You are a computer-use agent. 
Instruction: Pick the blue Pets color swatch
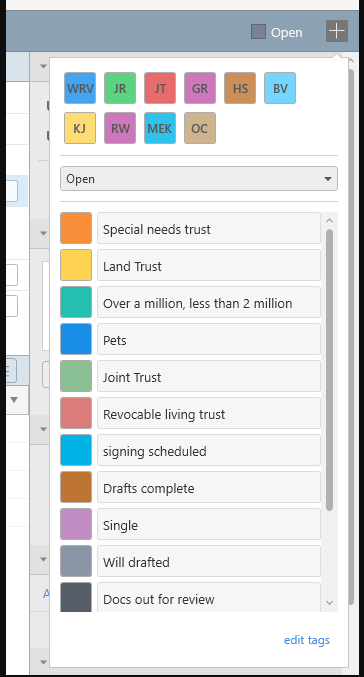click(x=76, y=339)
